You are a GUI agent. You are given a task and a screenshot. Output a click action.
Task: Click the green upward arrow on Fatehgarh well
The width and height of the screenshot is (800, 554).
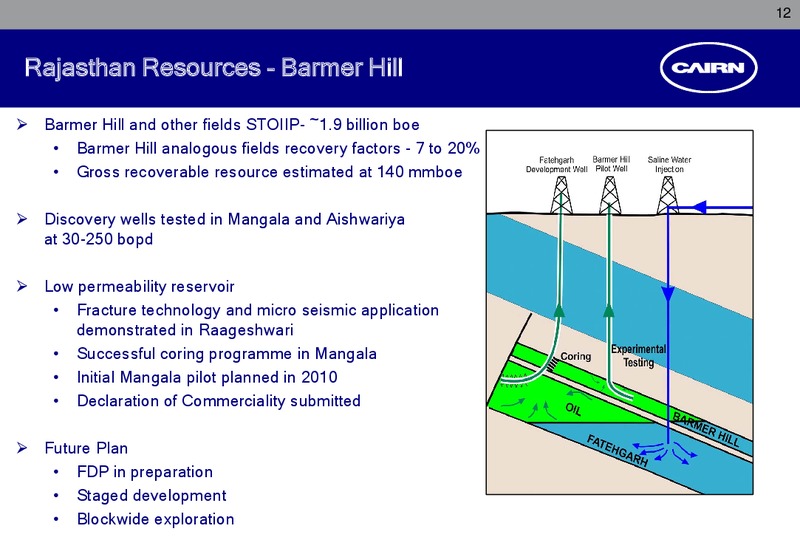(559, 310)
